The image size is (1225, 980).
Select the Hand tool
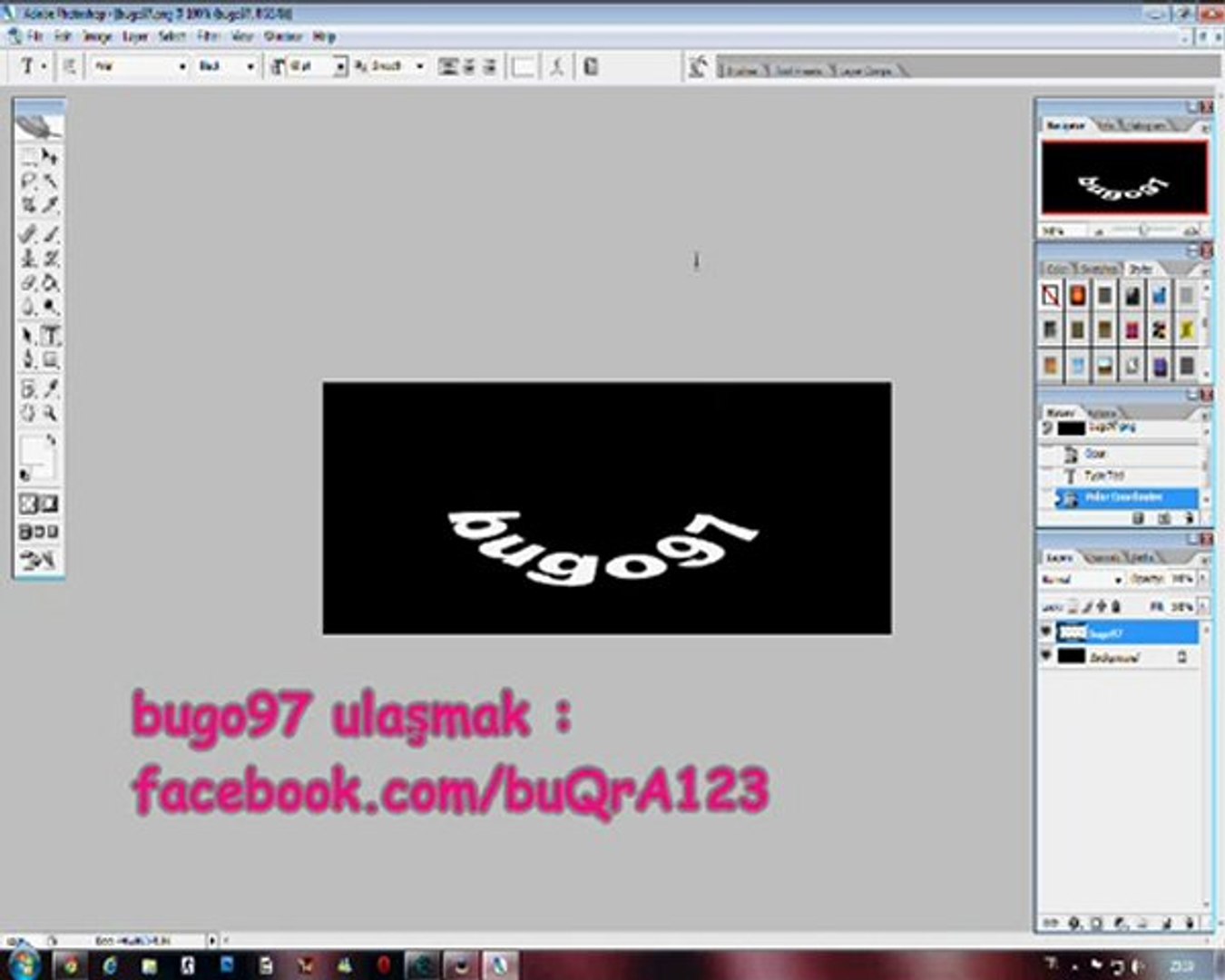(x=29, y=413)
